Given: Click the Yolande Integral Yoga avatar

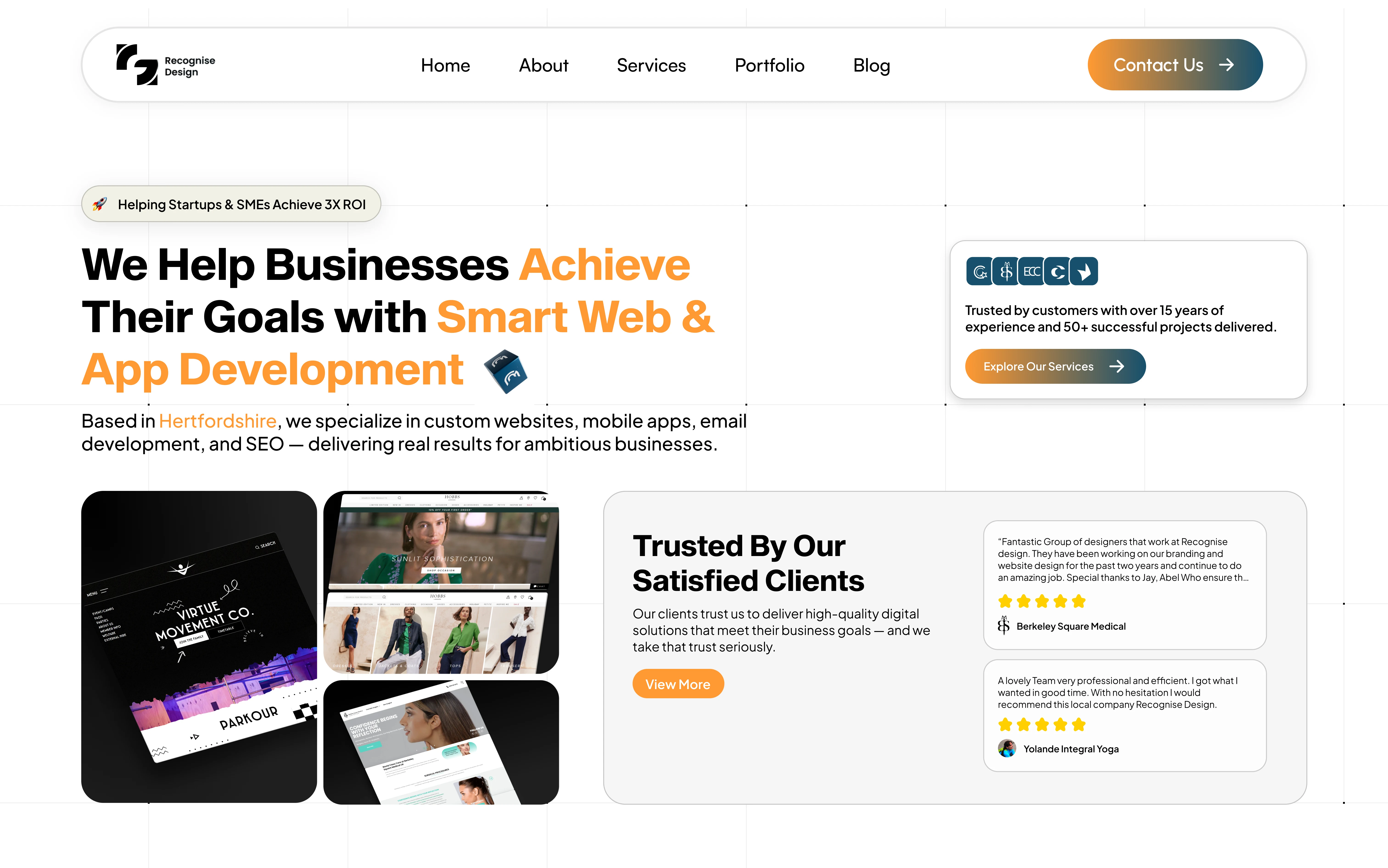Looking at the screenshot, I should pos(1007,748).
